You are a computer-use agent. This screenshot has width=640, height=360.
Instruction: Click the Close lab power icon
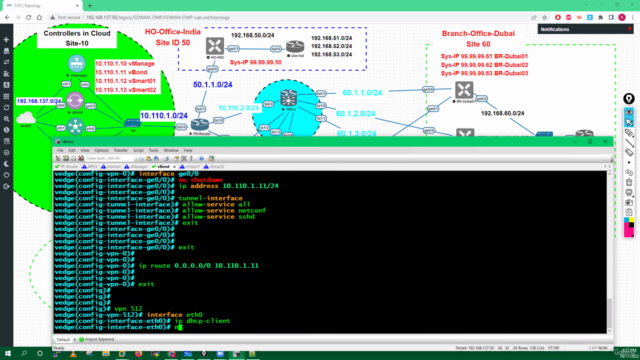point(6,175)
